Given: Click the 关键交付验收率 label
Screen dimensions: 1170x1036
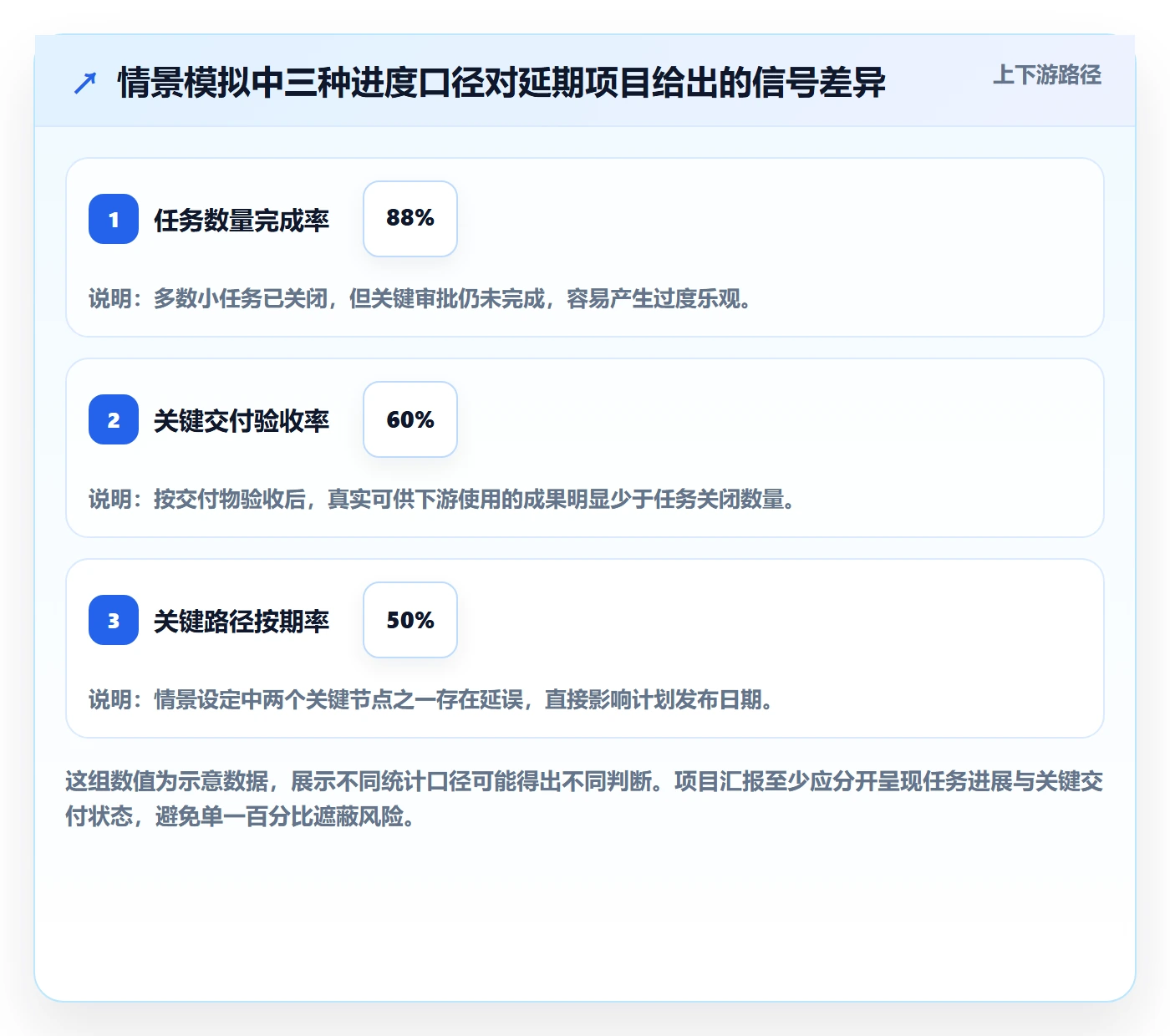Looking at the screenshot, I should point(242,420).
